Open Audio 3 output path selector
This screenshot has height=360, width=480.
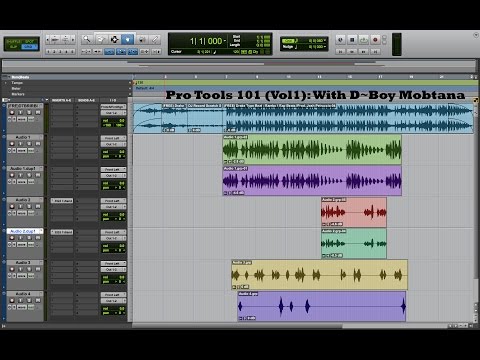pyautogui.click(x=113, y=270)
